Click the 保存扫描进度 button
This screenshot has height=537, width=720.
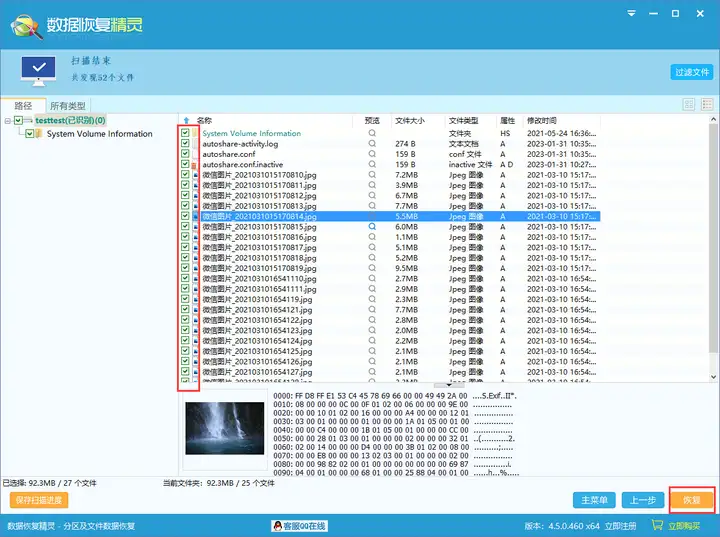[x=39, y=500]
